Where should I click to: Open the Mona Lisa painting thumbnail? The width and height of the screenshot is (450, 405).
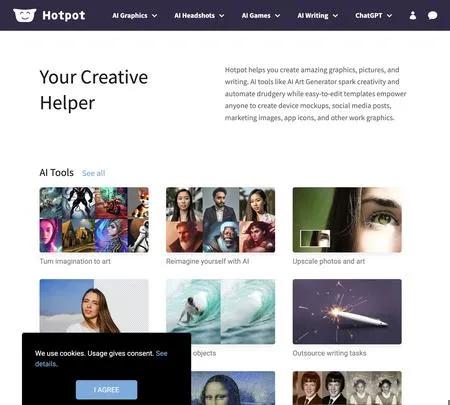click(x=233, y=388)
